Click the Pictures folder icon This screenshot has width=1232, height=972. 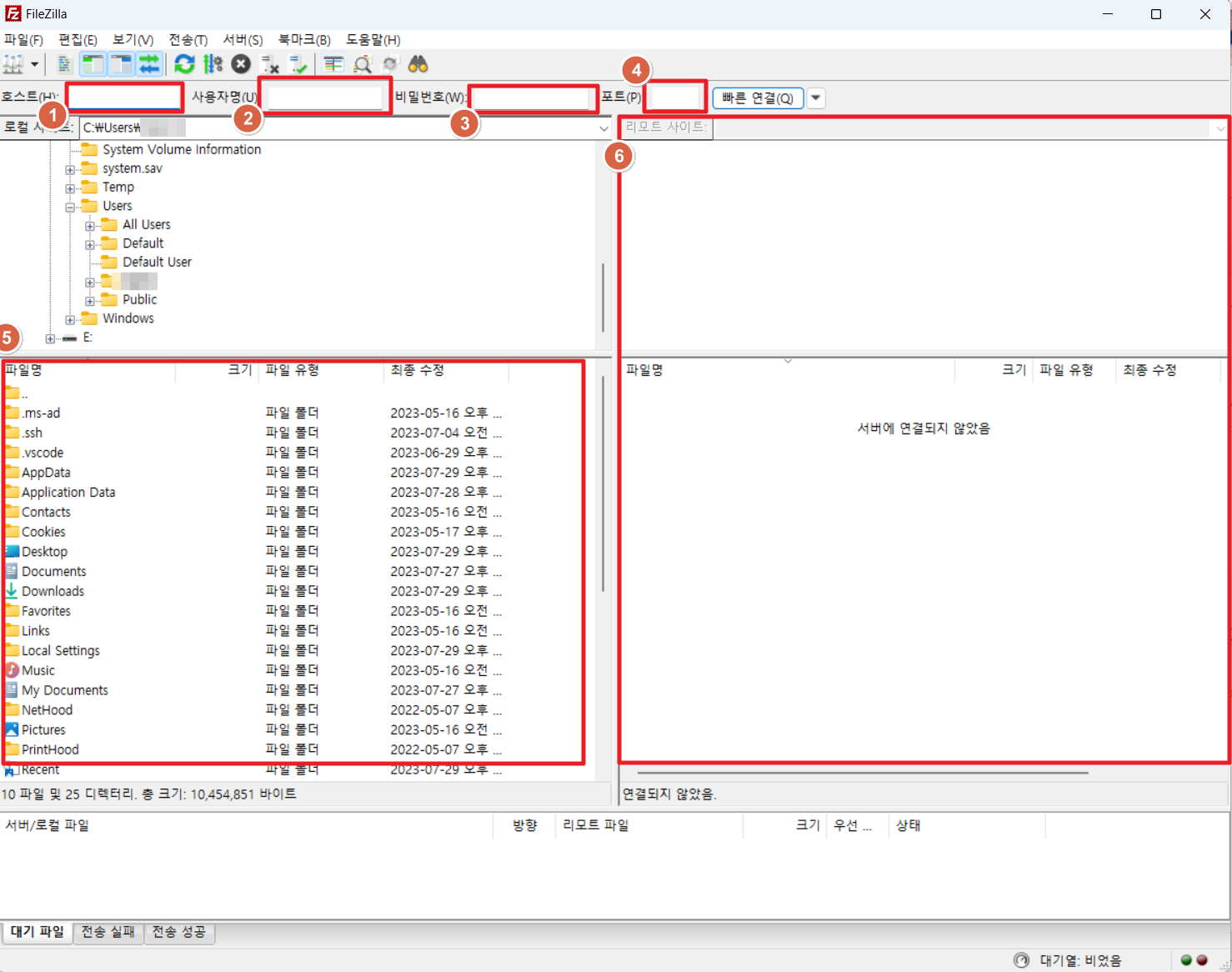pos(12,729)
